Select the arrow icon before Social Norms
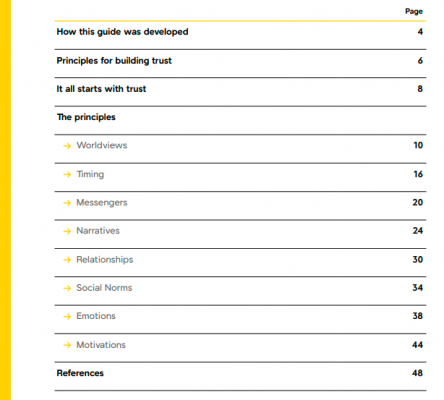The height and width of the screenshot is (400, 444). (x=67, y=288)
